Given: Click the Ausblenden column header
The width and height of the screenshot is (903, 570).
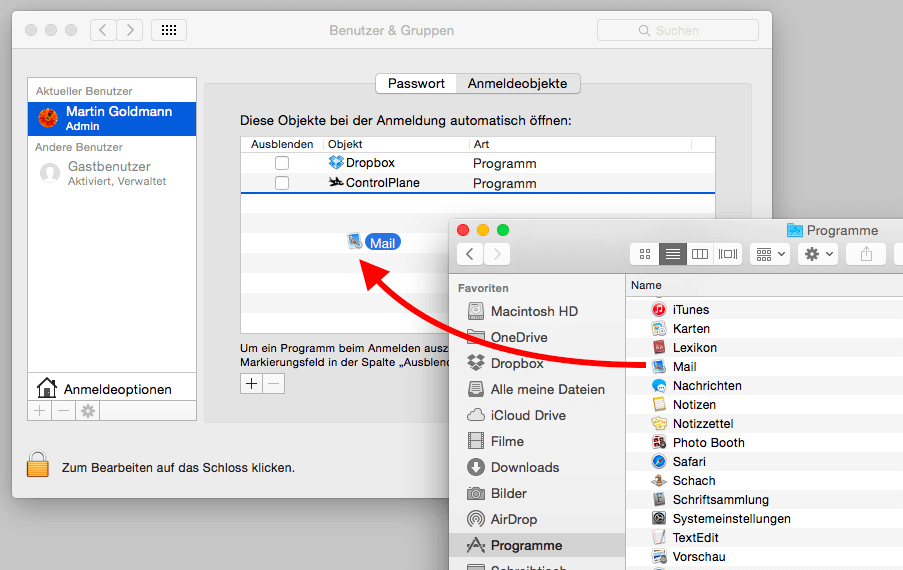Looking at the screenshot, I should [x=282, y=144].
